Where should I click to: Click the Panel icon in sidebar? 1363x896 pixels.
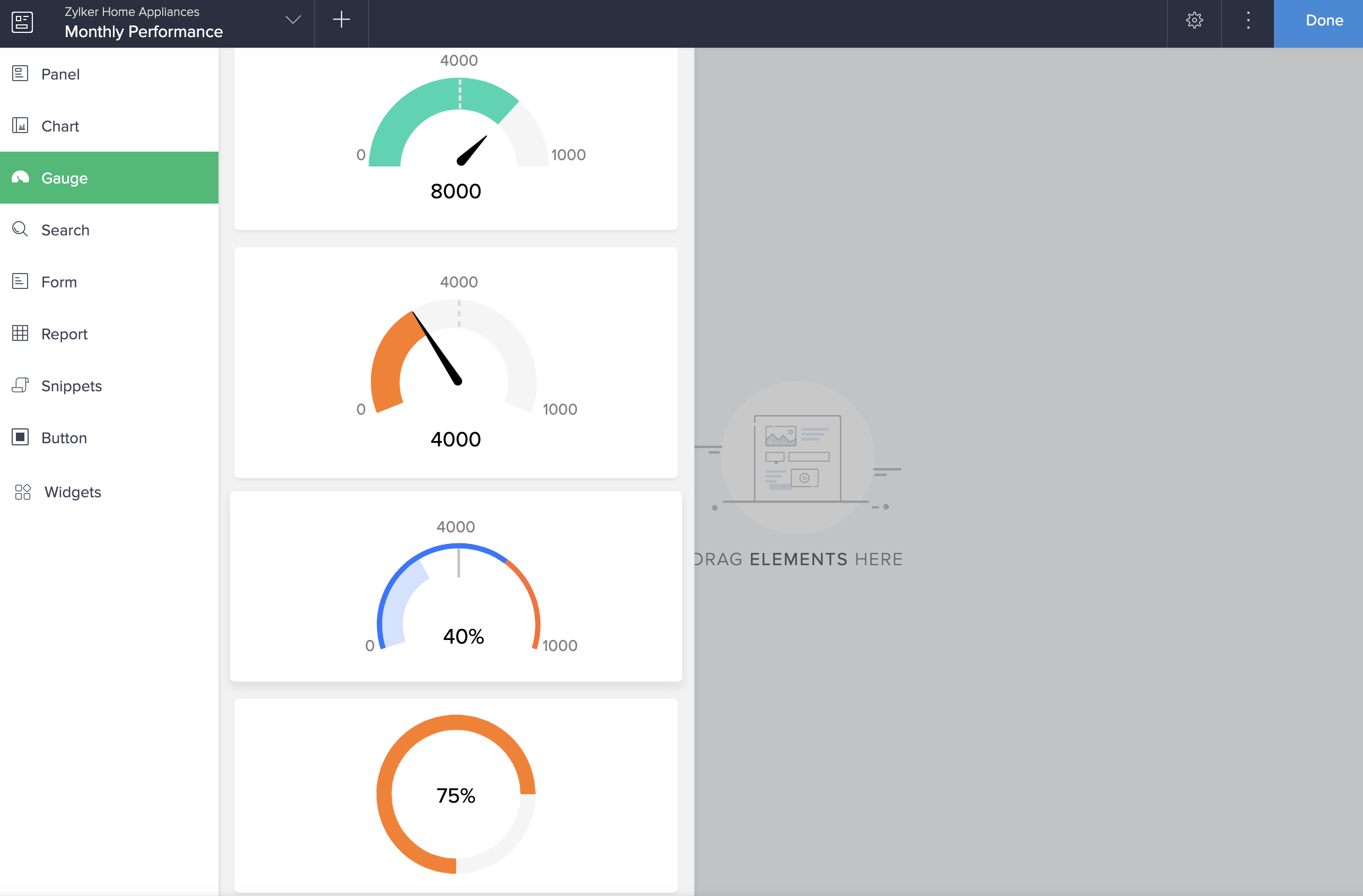(x=20, y=74)
